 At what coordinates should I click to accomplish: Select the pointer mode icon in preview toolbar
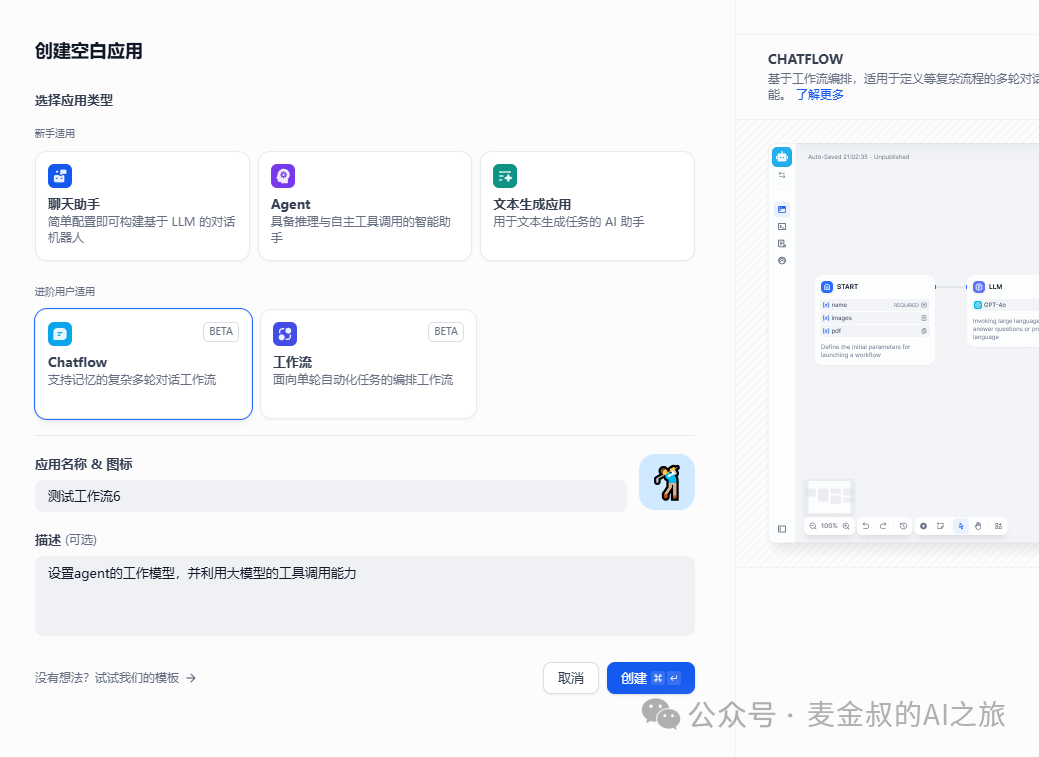point(961,526)
